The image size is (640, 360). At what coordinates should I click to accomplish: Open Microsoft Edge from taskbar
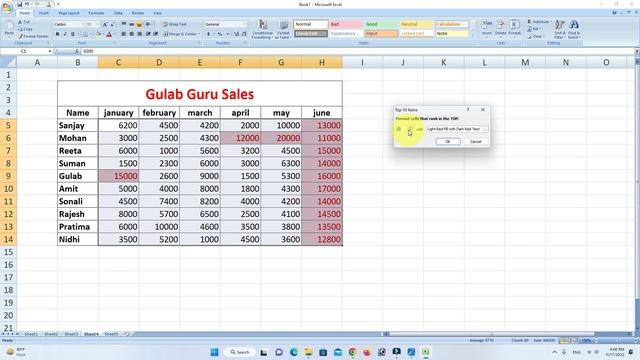tap(293, 352)
